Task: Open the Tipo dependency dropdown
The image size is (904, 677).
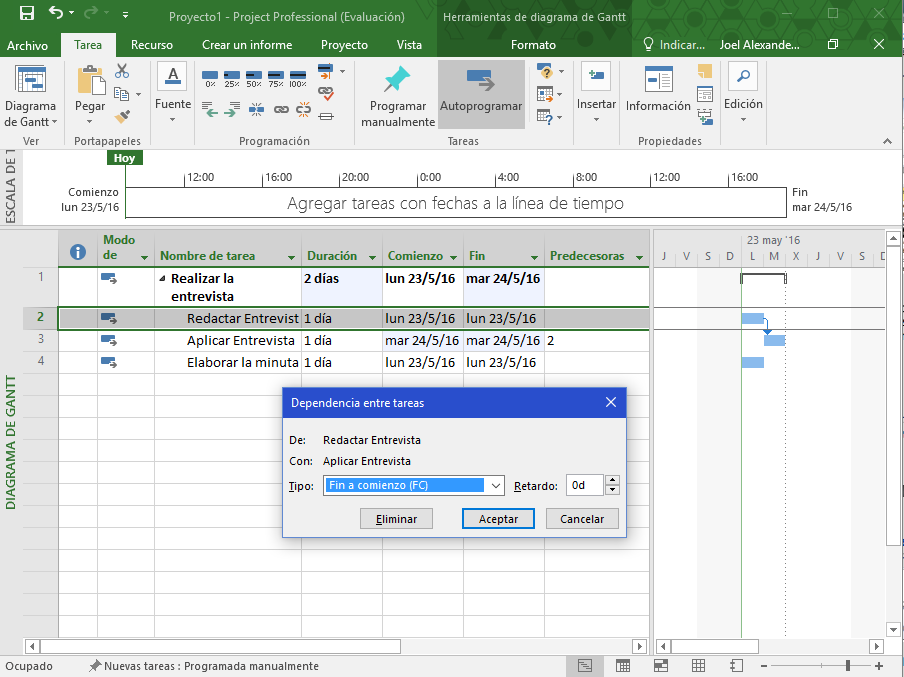Action: pyautogui.click(x=495, y=486)
